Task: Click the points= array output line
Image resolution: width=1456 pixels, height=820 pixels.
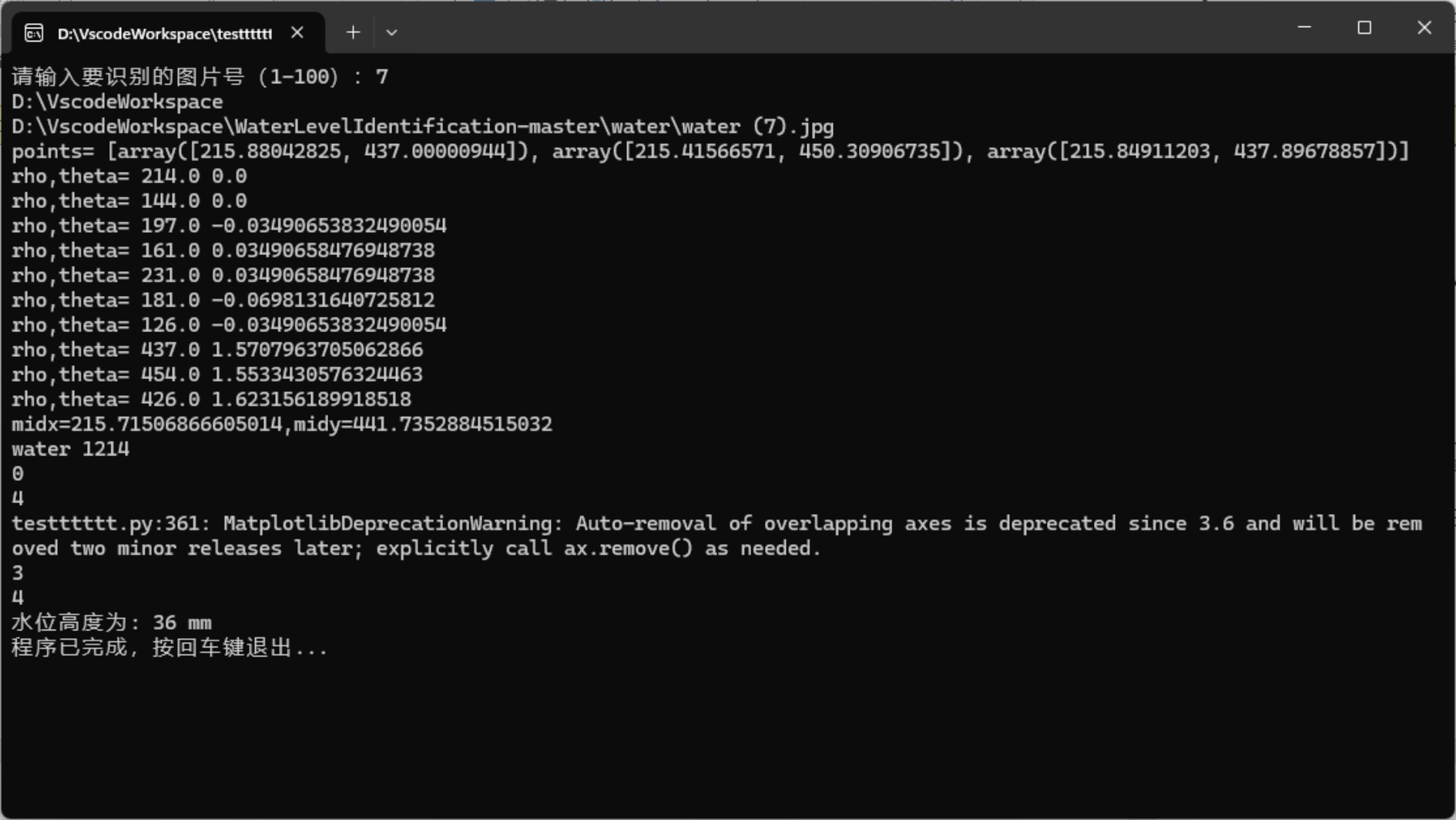Action: (709, 151)
